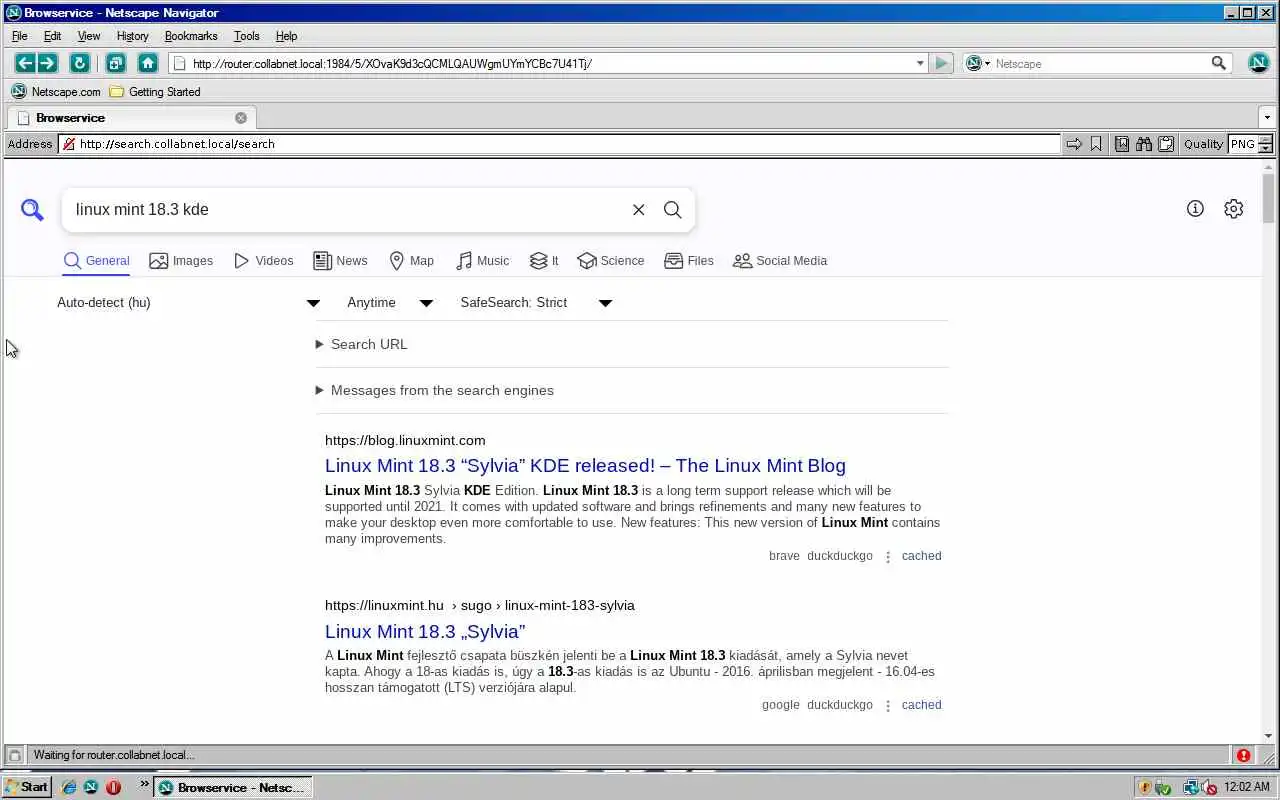Open the SafeSearch: Strict dropdown
The height and width of the screenshot is (800, 1280).
click(x=536, y=303)
